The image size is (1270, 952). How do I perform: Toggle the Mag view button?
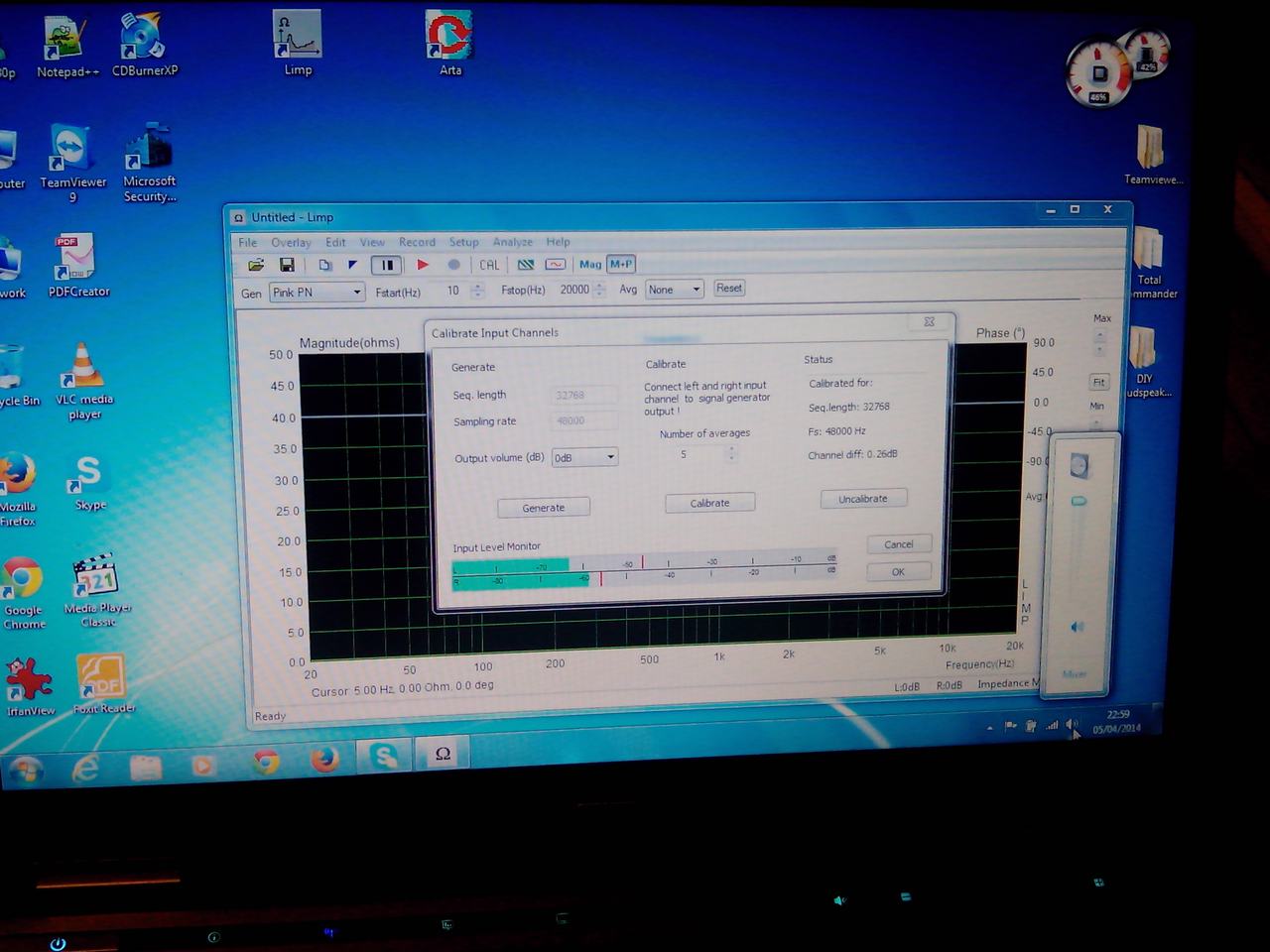point(590,264)
